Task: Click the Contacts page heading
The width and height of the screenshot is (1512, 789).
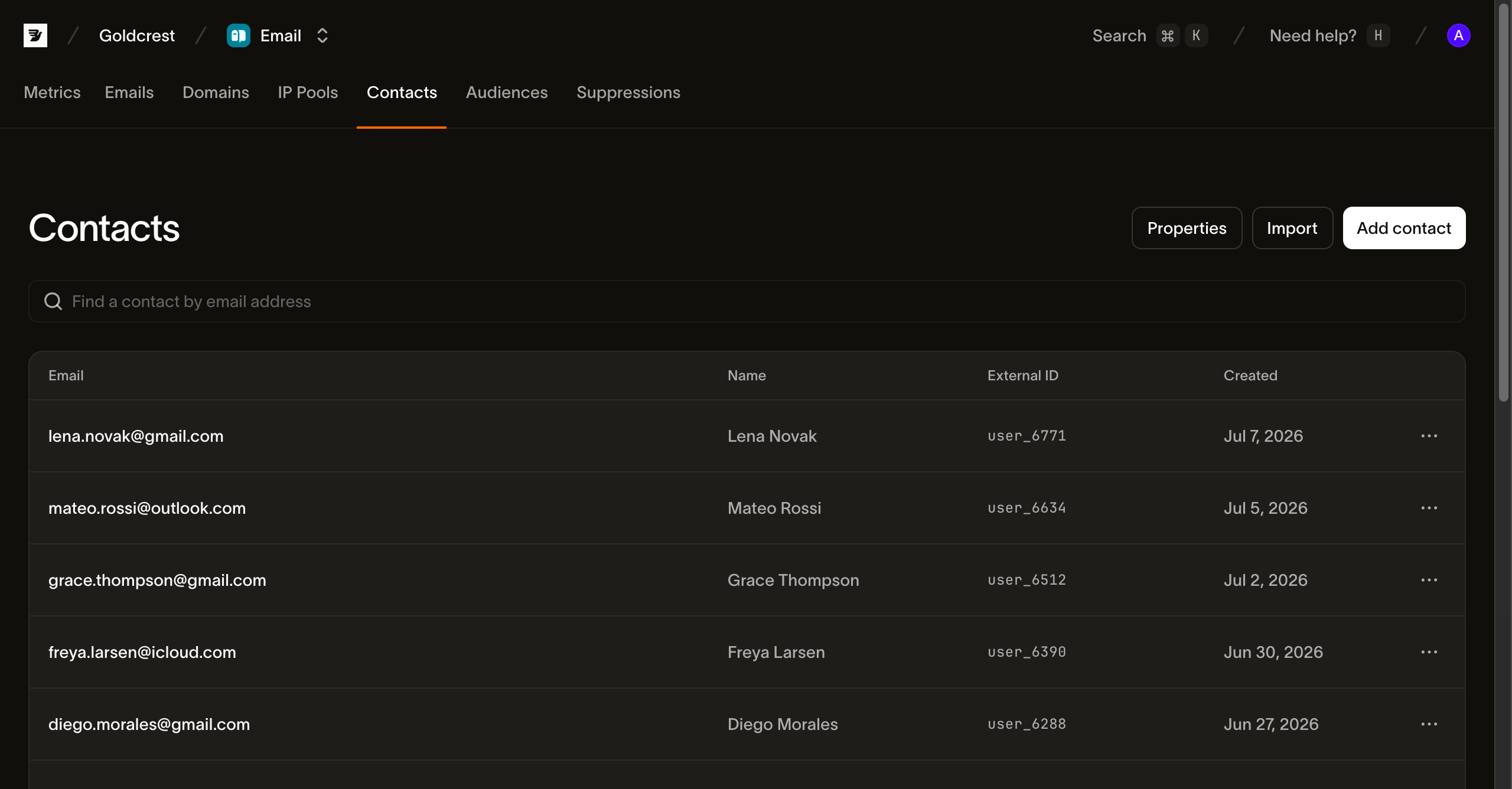Action: (x=104, y=228)
